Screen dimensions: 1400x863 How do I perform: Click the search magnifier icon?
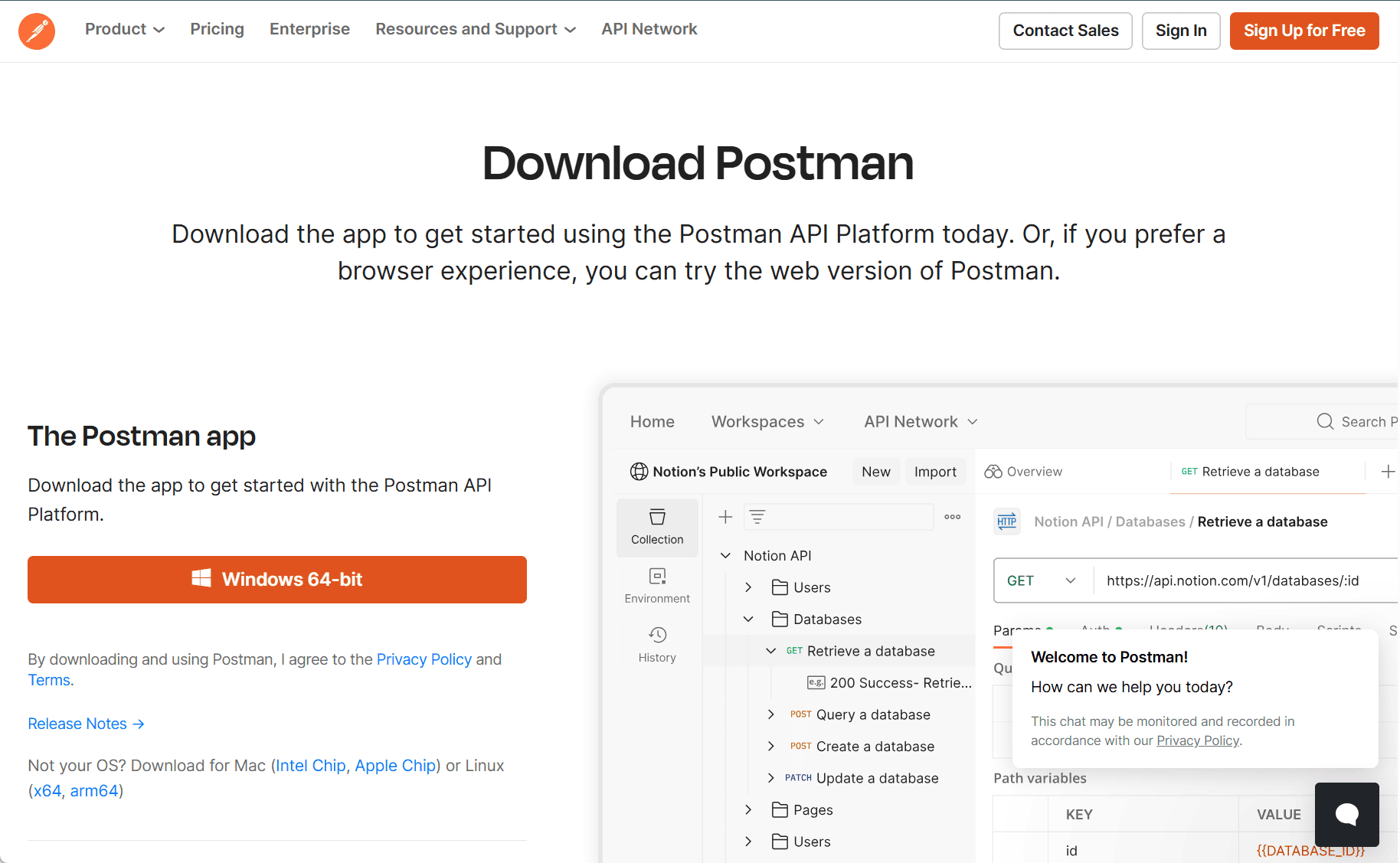[x=1324, y=421]
